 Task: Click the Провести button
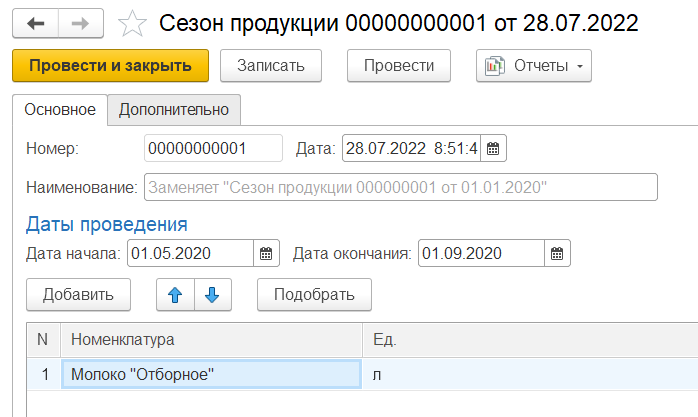[398, 65]
